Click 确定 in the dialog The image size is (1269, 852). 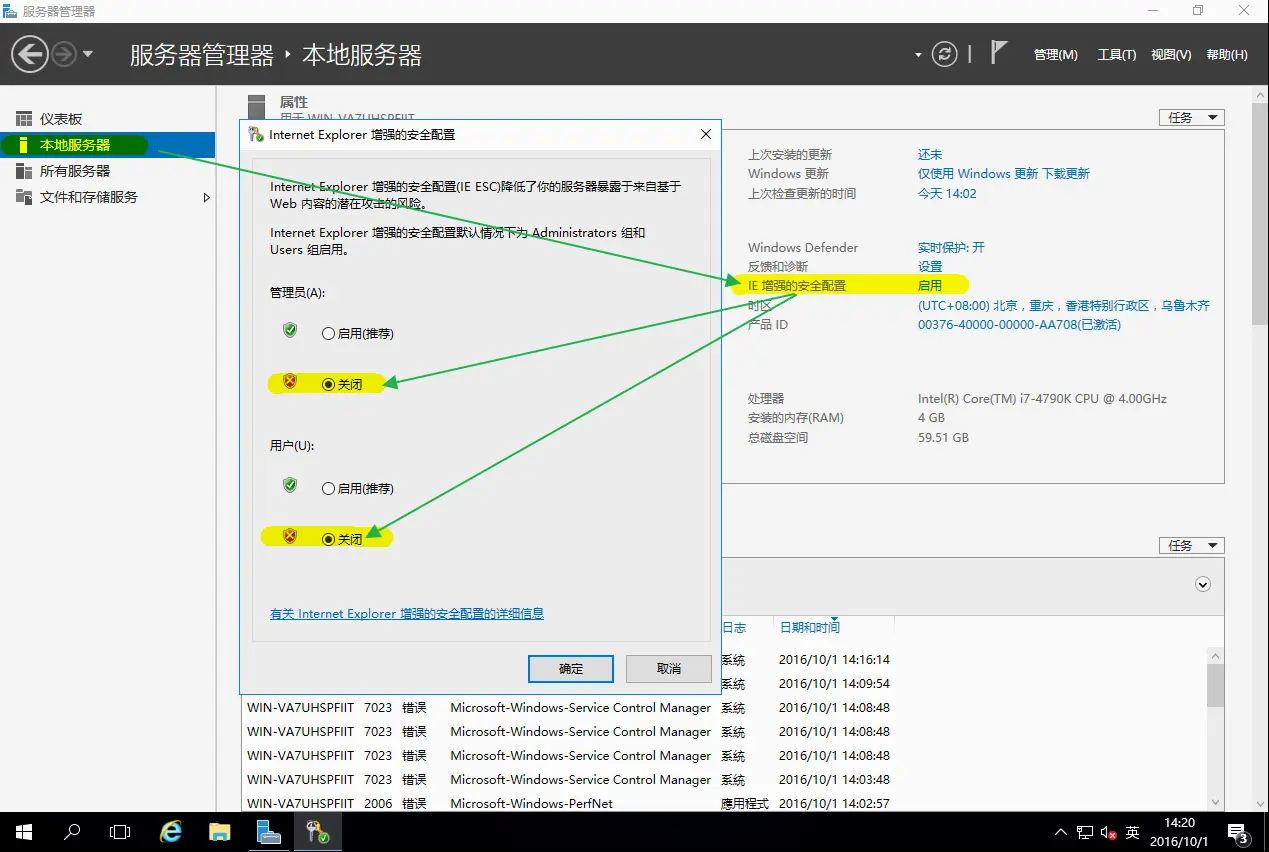(571, 669)
